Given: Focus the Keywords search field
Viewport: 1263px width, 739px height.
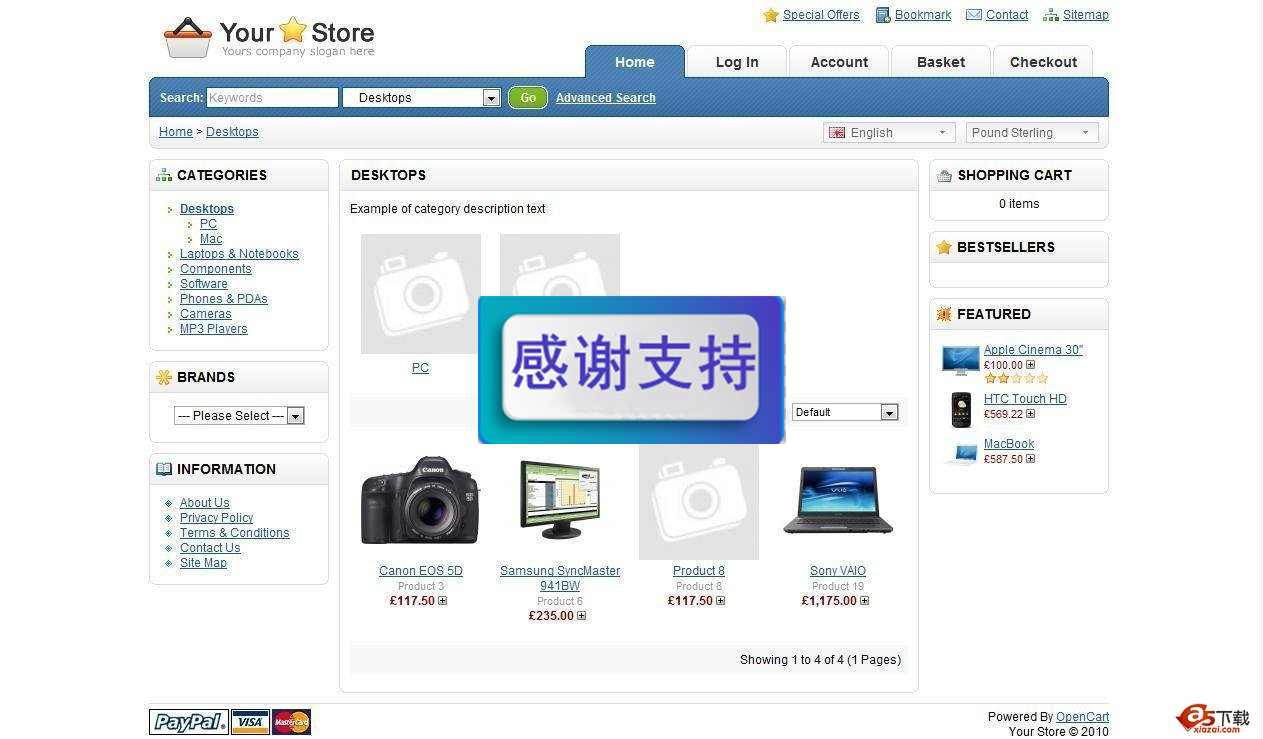Looking at the screenshot, I should tap(272, 98).
